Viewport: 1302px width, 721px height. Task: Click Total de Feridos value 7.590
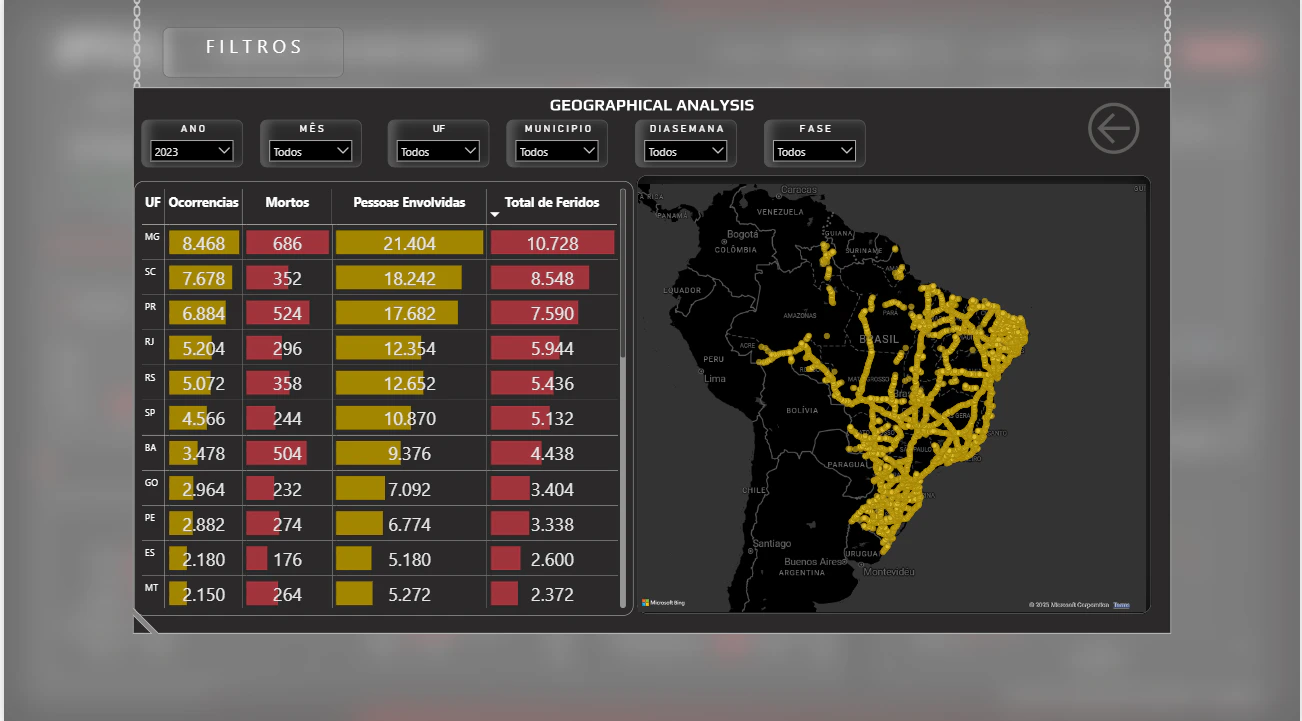(552, 313)
